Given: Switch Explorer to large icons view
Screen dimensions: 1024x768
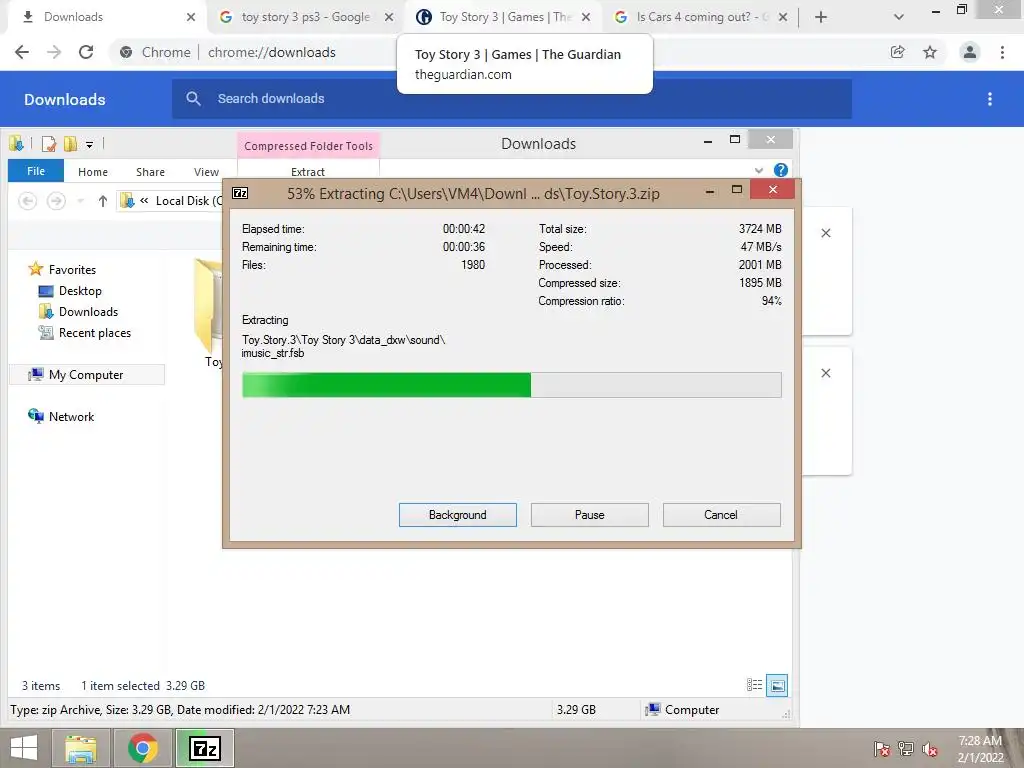Looking at the screenshot, I should pos(776,685).
